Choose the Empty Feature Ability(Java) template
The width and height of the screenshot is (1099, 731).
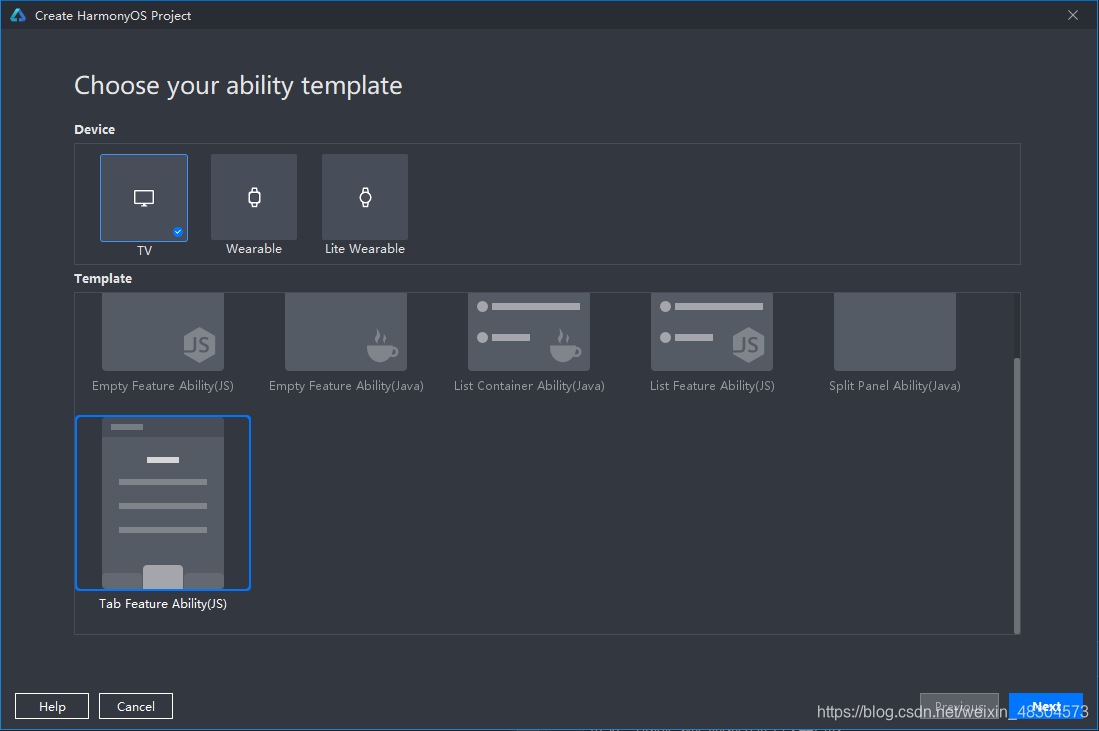346,332
